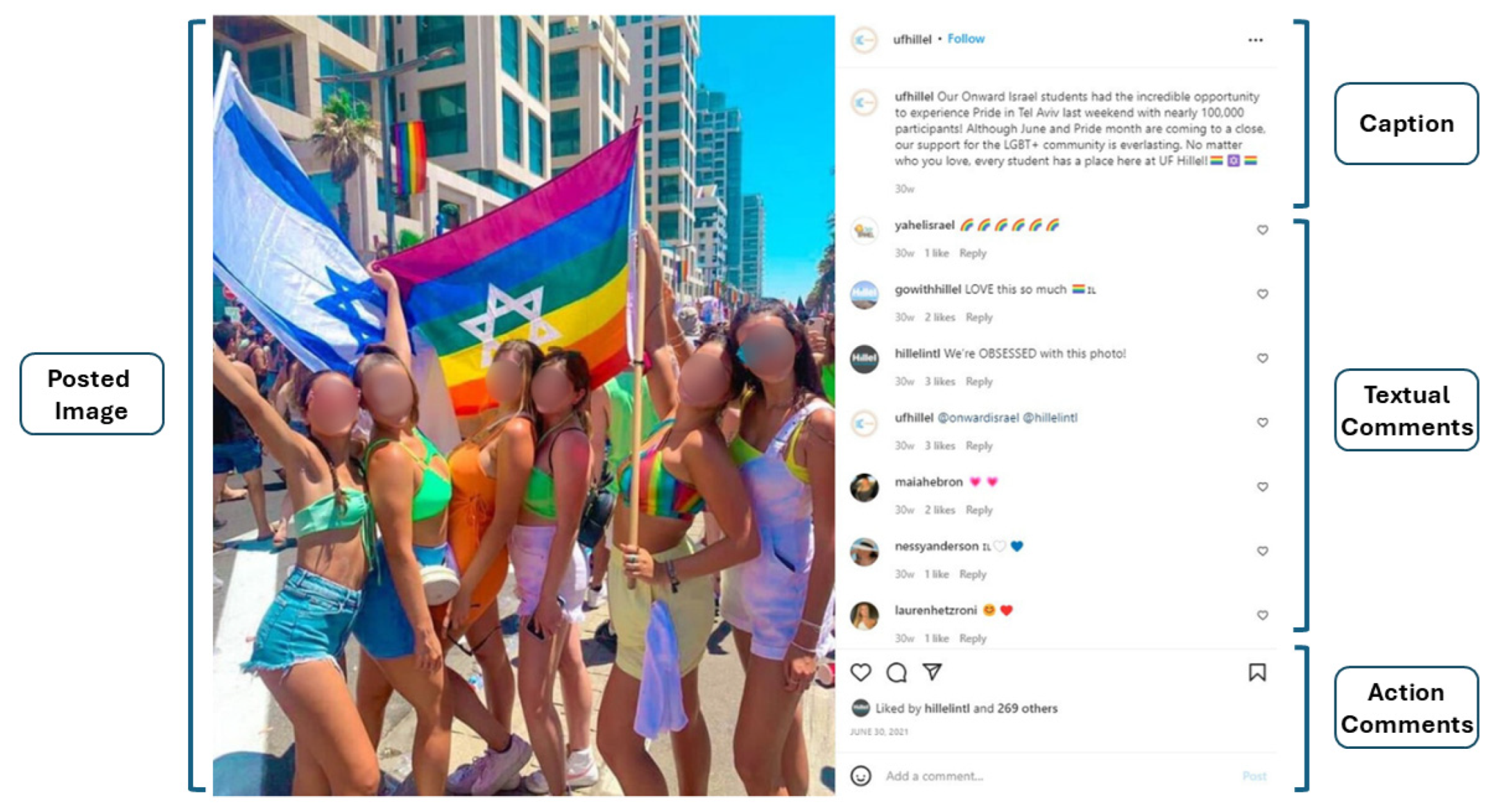Open comment bubble icon below comments
Screen dimensions: 1498x812
tap(896, 672)
